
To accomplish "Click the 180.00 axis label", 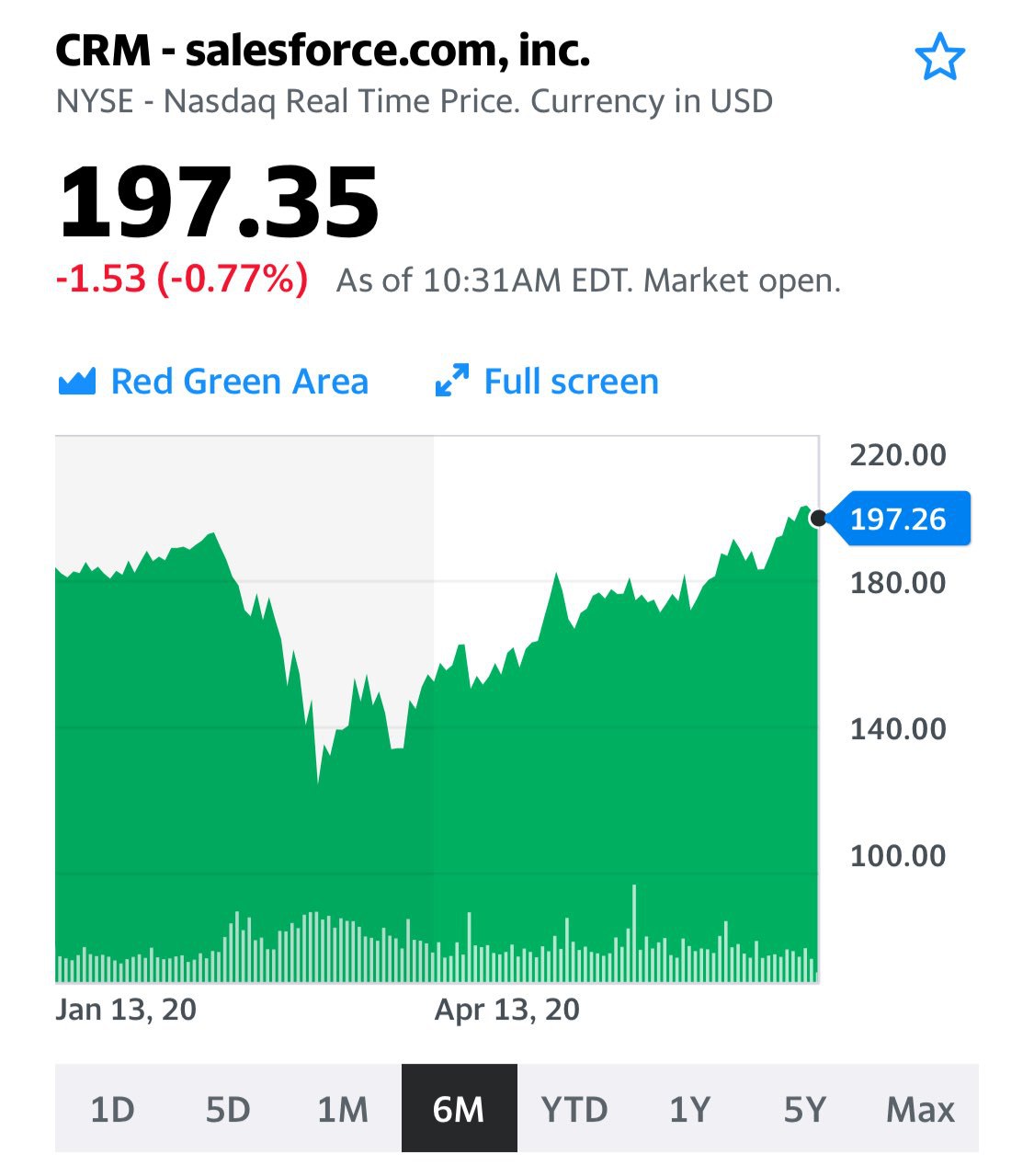I will click(x=898, y=582).
